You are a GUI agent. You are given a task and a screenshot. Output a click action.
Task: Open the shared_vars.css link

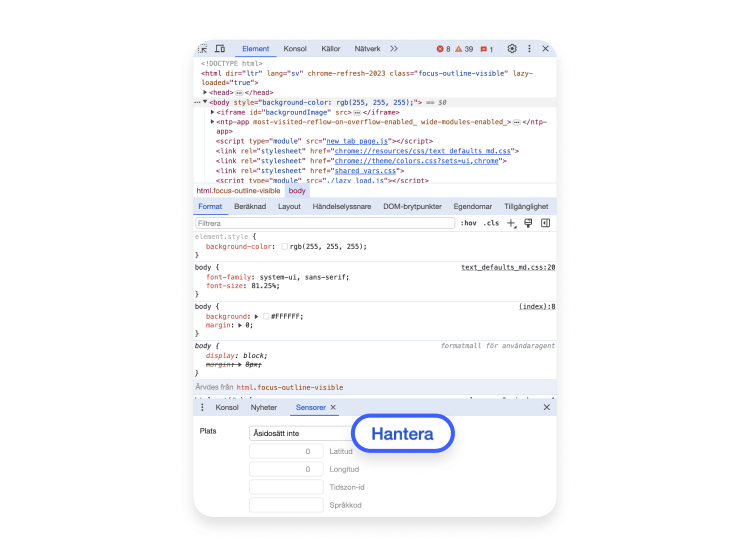point(365,171)
